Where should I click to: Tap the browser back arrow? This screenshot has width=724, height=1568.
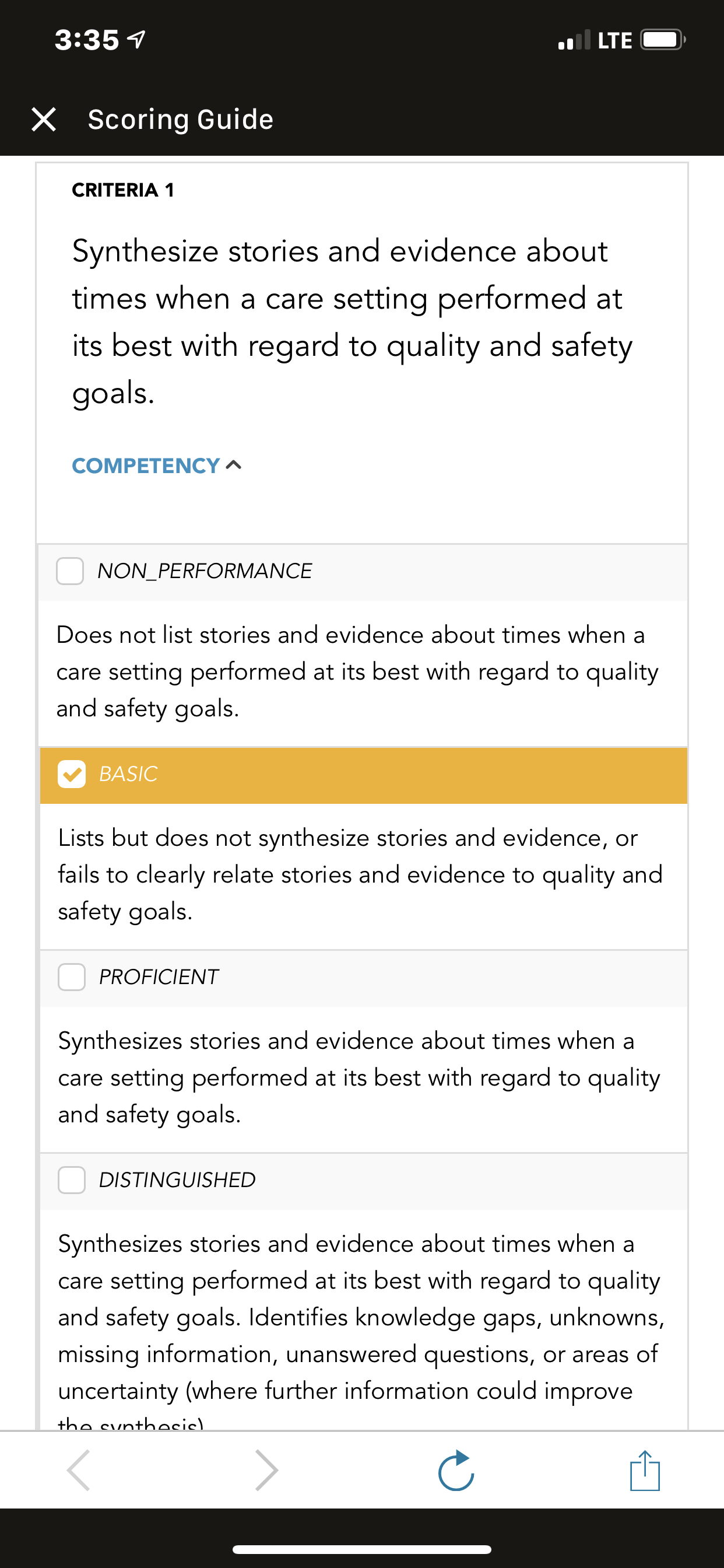click(79, 1470)
